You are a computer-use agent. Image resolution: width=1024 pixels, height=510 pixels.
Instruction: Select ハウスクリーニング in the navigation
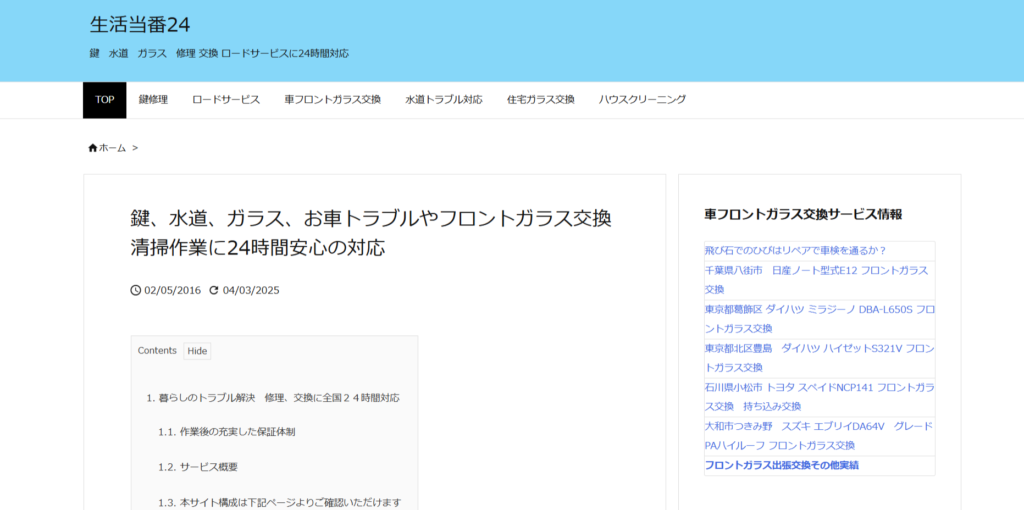643,100
